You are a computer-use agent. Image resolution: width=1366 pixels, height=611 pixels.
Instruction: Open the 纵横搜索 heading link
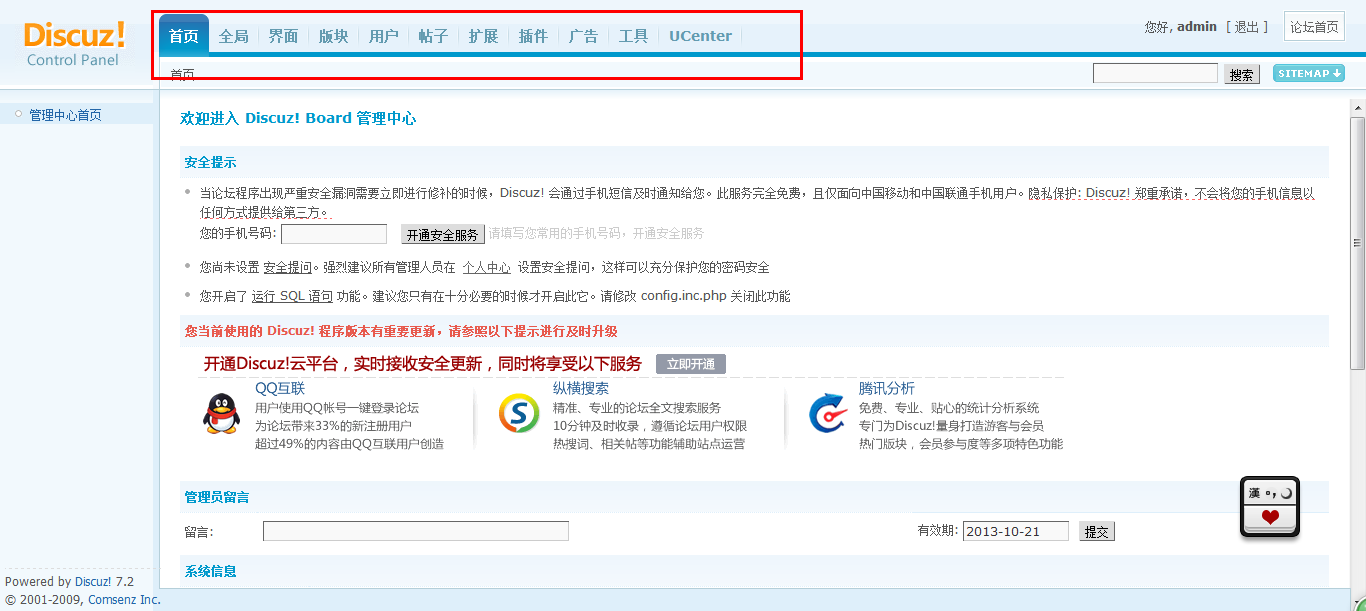click(x=581, y=388)
